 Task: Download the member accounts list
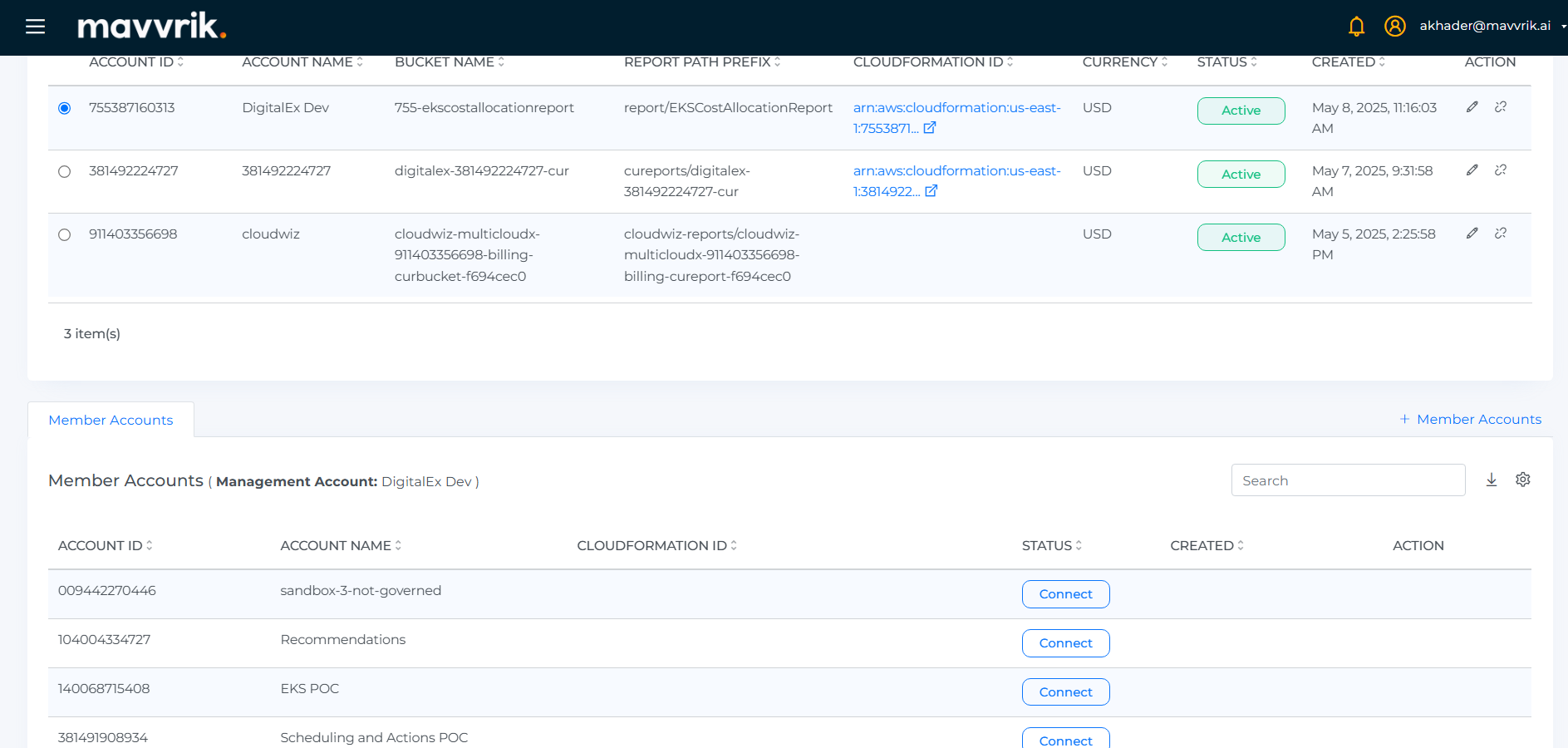pyautogui.click(x=1491, y=480)
